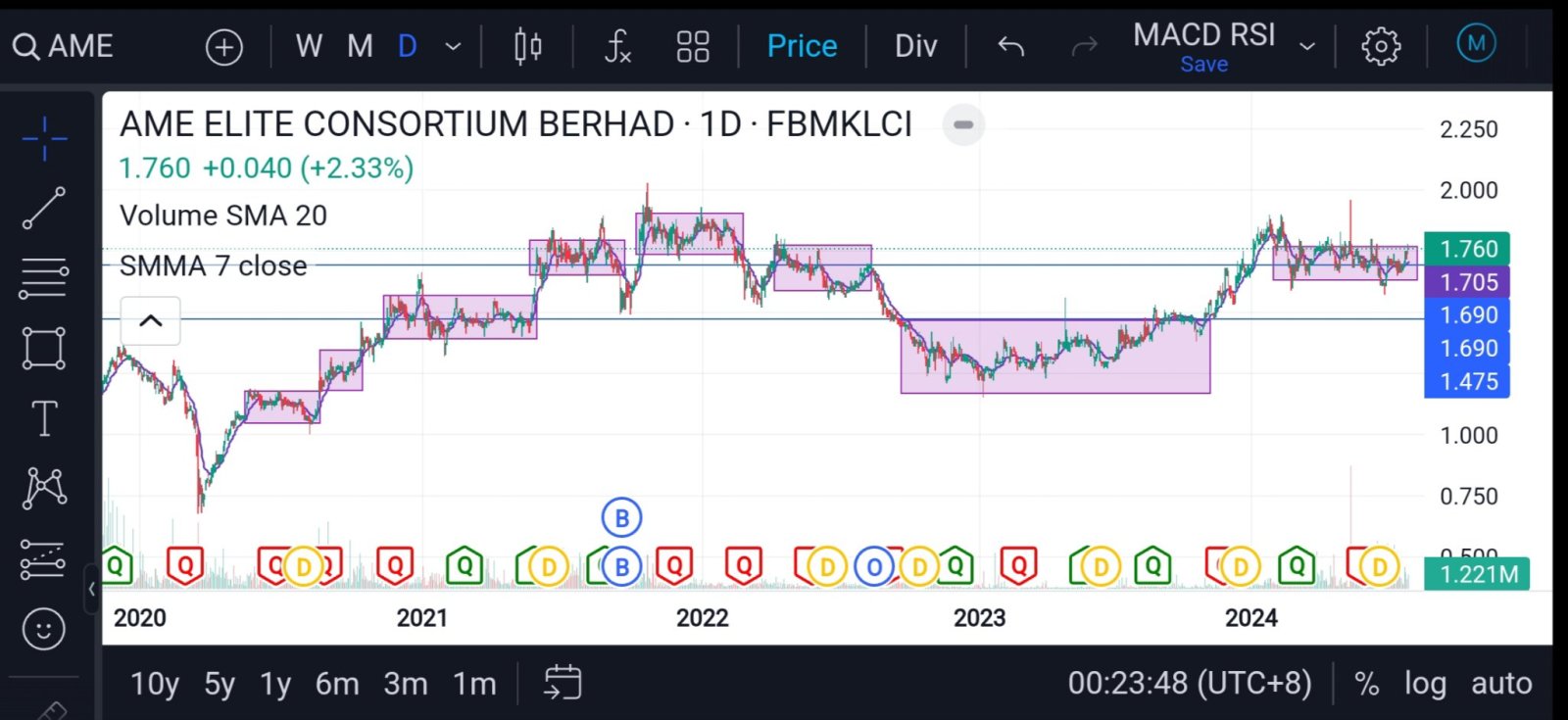Switch to monthly M timeframe
1568x720 pixels.
click(360, 46)
